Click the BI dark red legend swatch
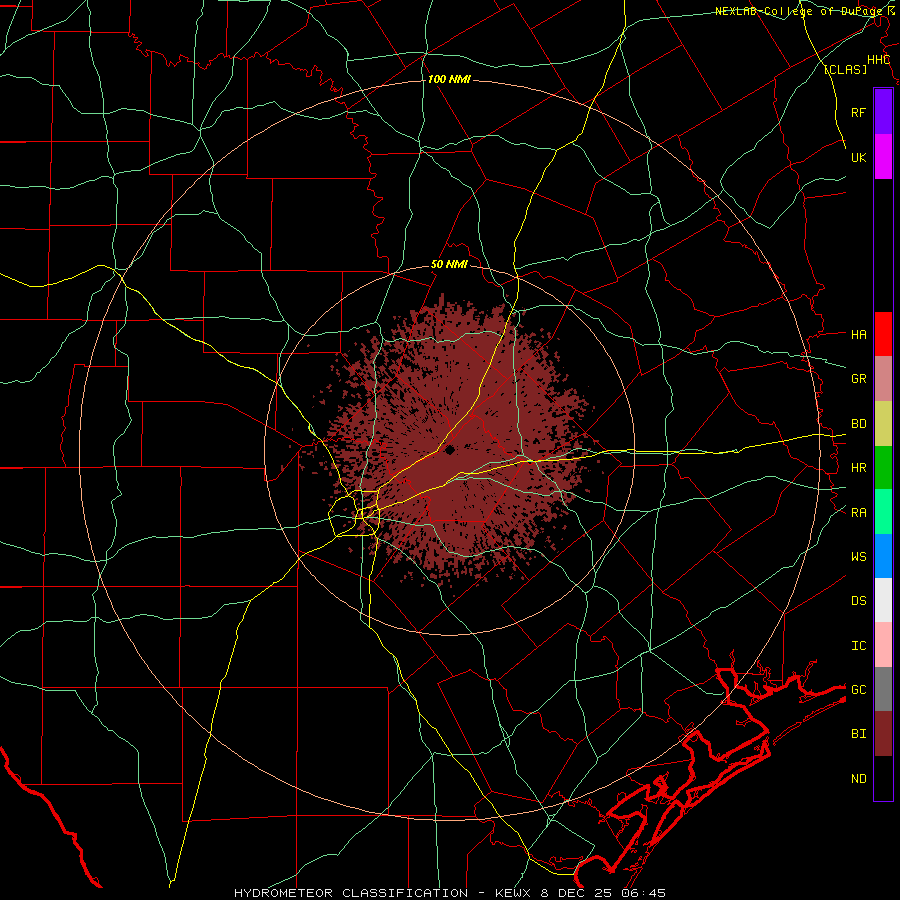 [883, 734]
